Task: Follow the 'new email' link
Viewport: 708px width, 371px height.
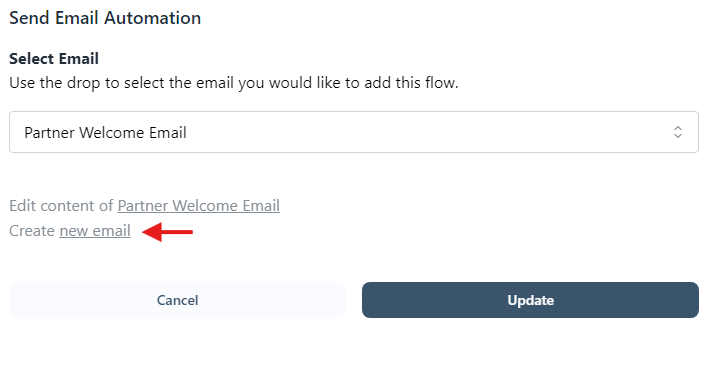Action: pos(95,231)
